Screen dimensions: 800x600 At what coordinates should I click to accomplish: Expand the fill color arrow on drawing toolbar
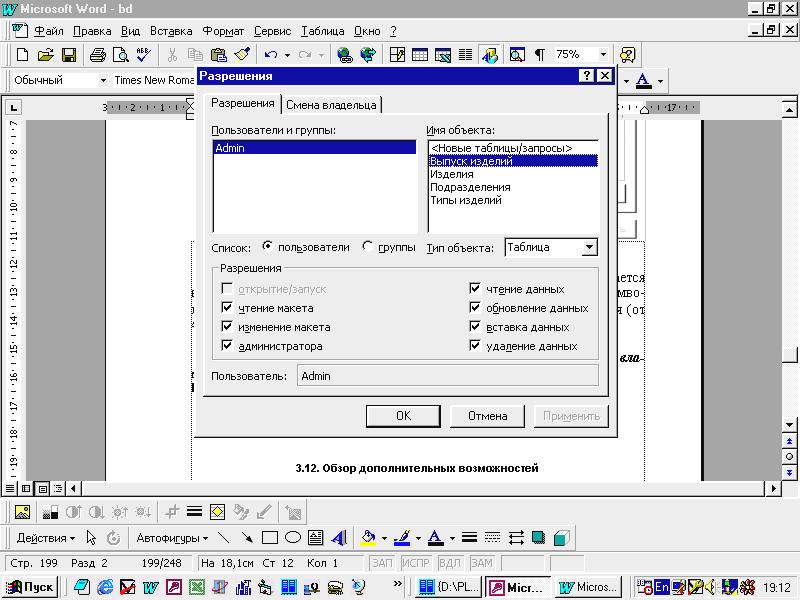pyautogui.click(x=384, y=538)
